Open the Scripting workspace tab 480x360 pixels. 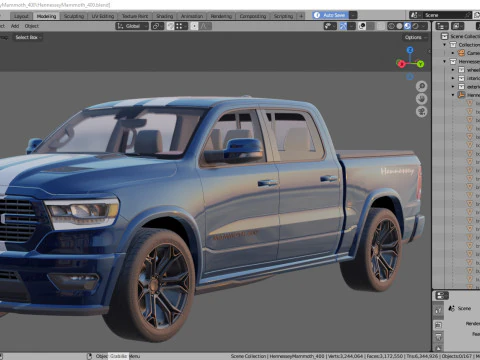pyautogui.click(x=283, y=16)
